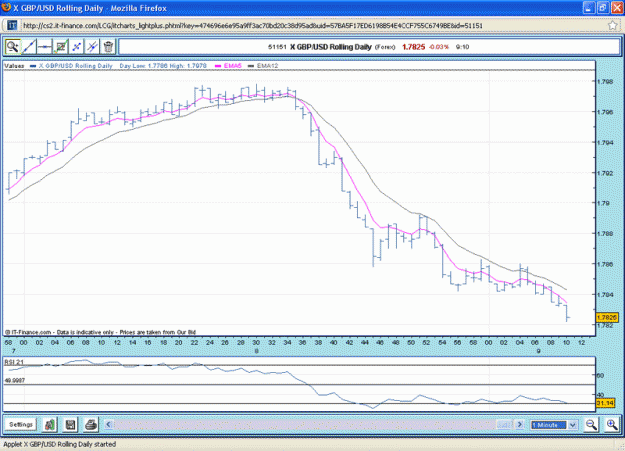Click the 1.798 price axis label

(605, 82)
